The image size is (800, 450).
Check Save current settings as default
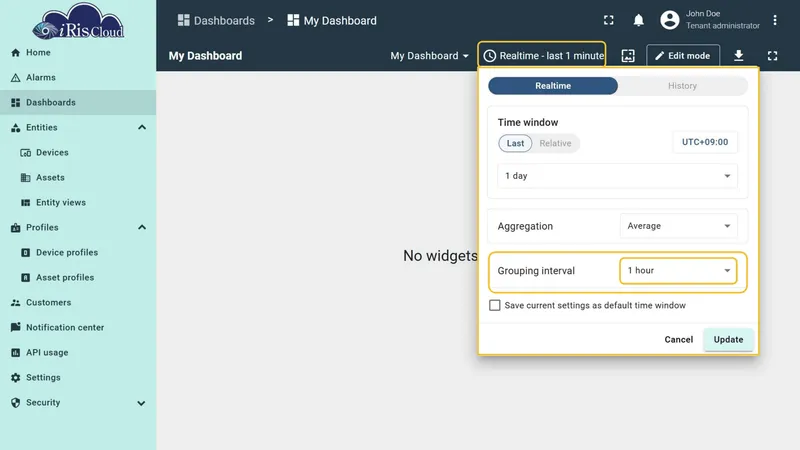tap(494, 305)
